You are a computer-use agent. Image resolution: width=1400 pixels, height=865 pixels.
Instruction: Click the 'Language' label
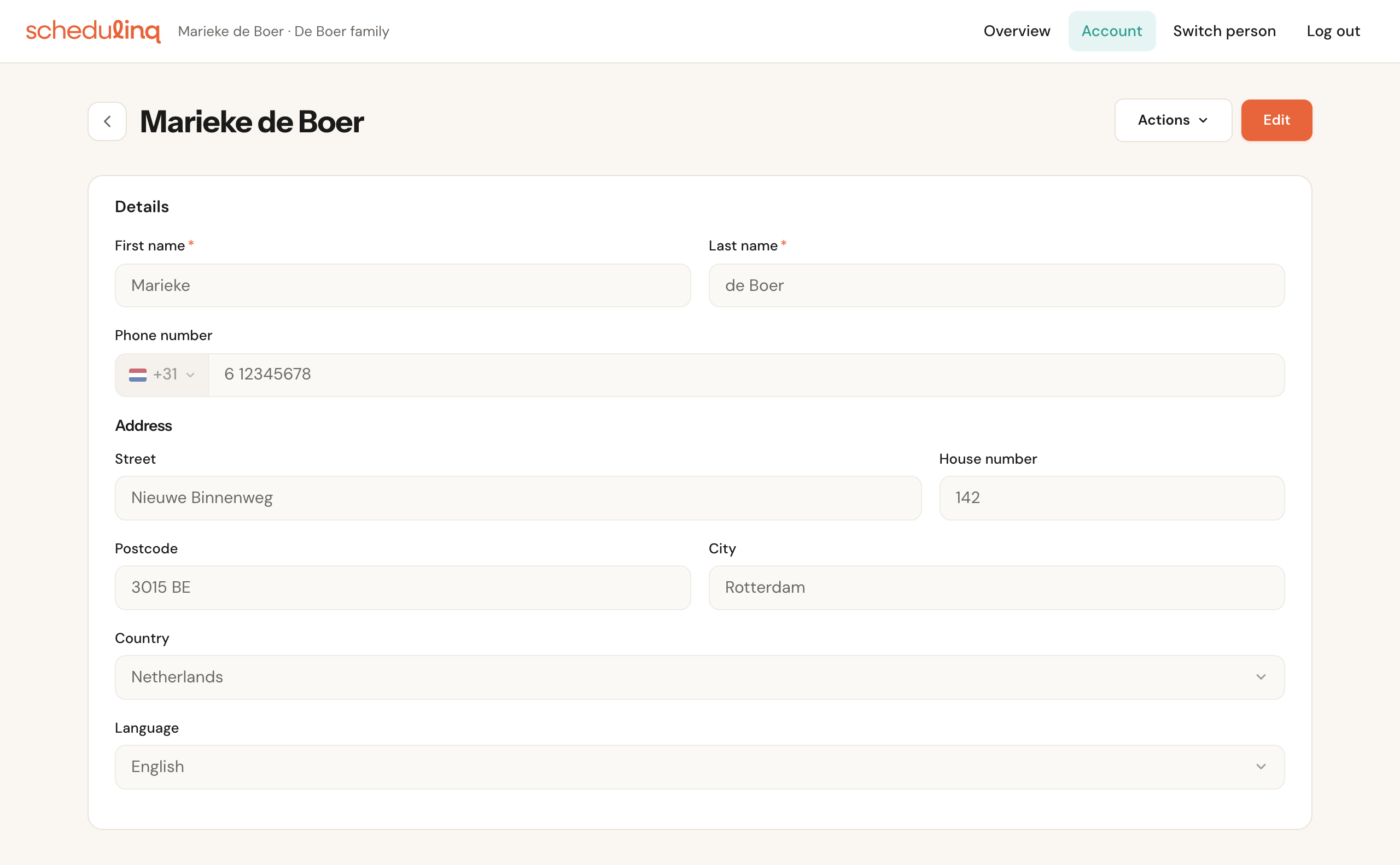coord(147,728)
